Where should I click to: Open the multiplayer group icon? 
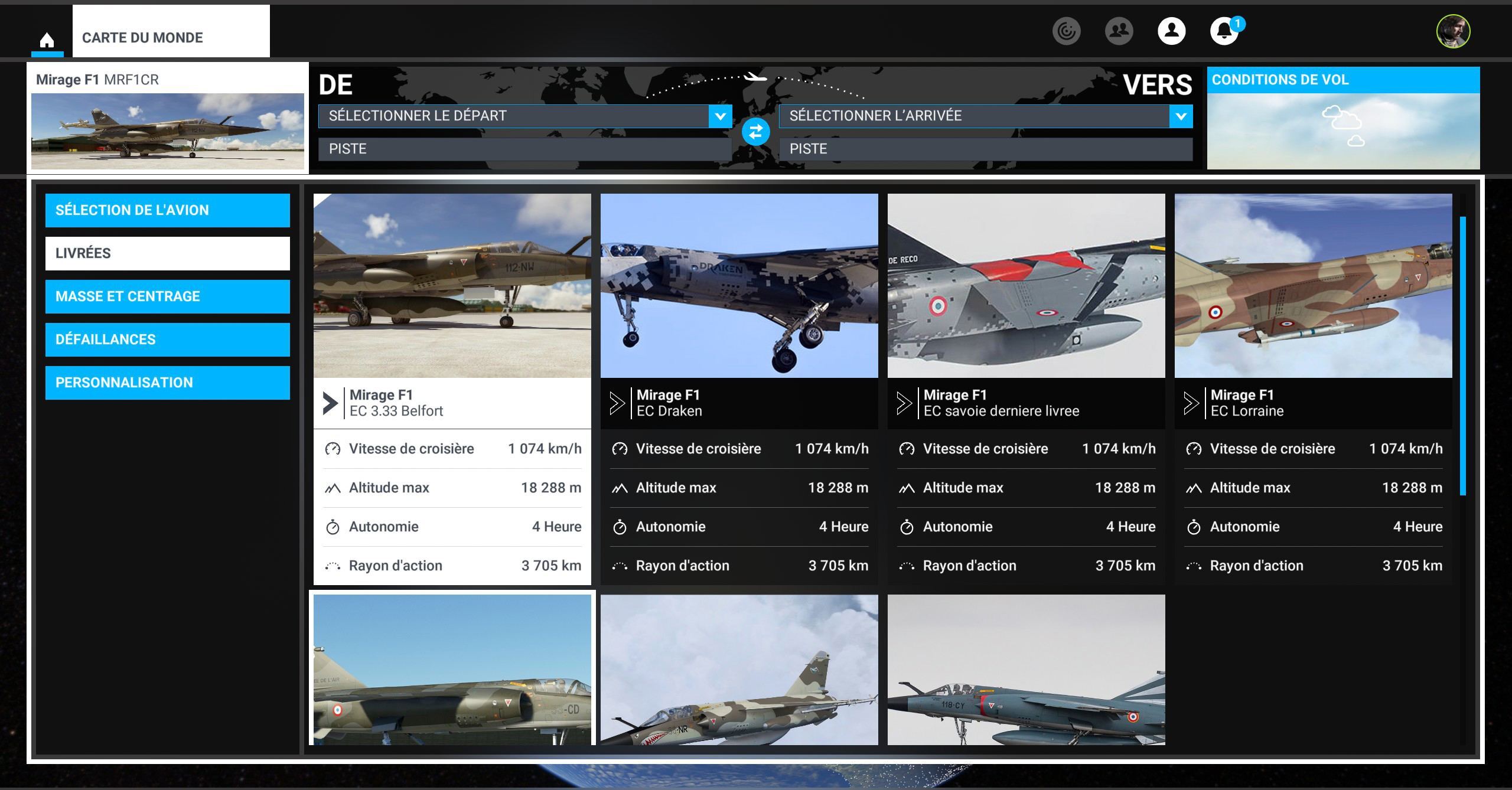pyautogui.click(x=1119, y=31)
